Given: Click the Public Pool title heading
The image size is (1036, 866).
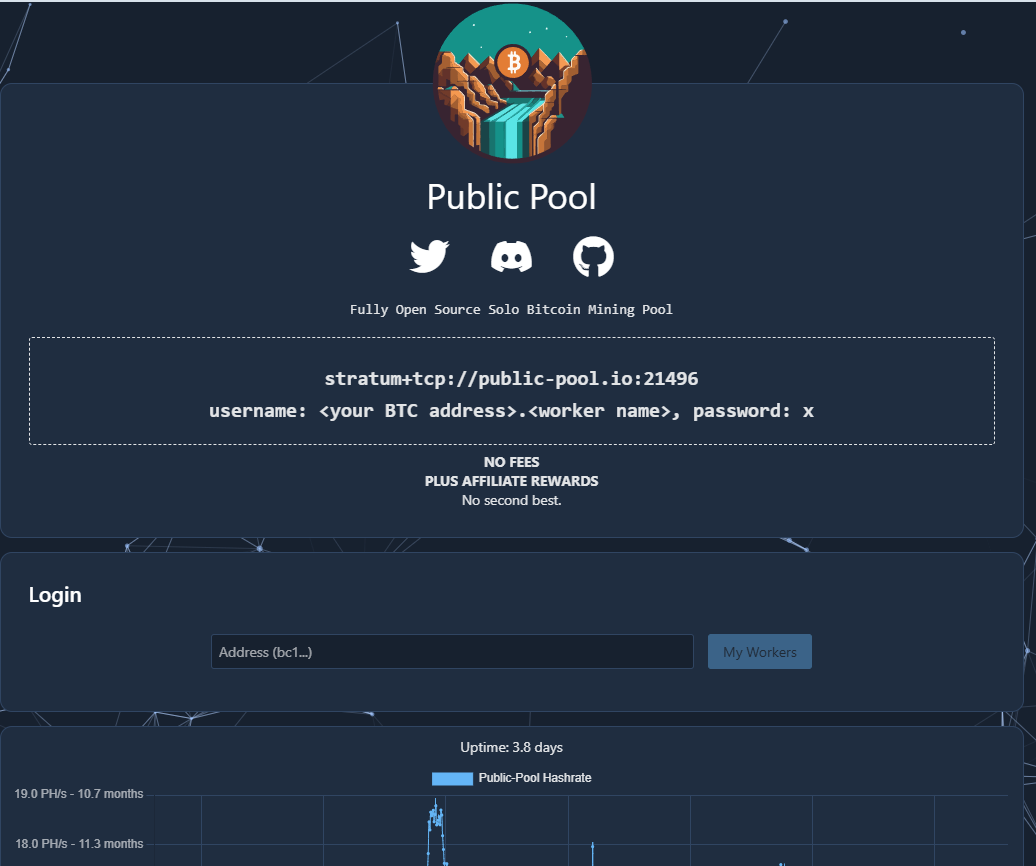Looking at the screenshot, I should pos(511,197).
